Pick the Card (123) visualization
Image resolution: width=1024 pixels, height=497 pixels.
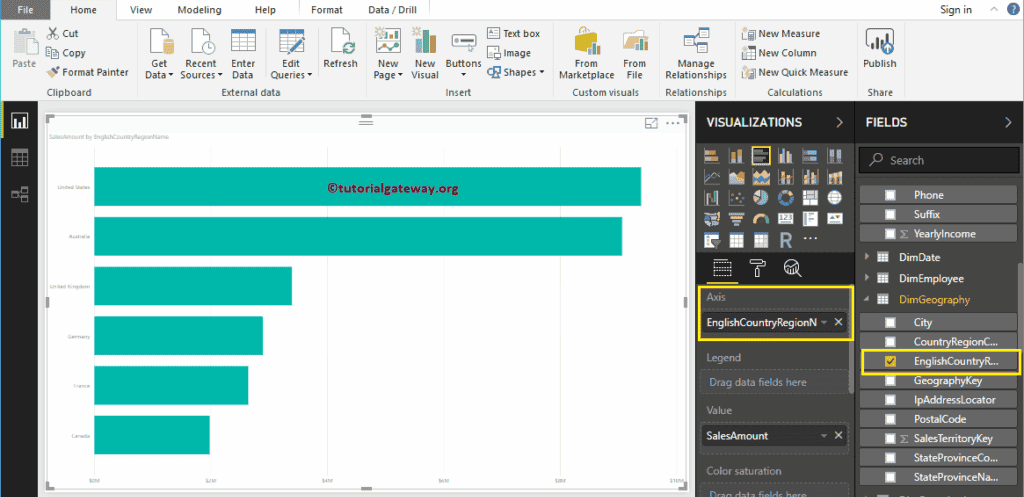point(786,219)
